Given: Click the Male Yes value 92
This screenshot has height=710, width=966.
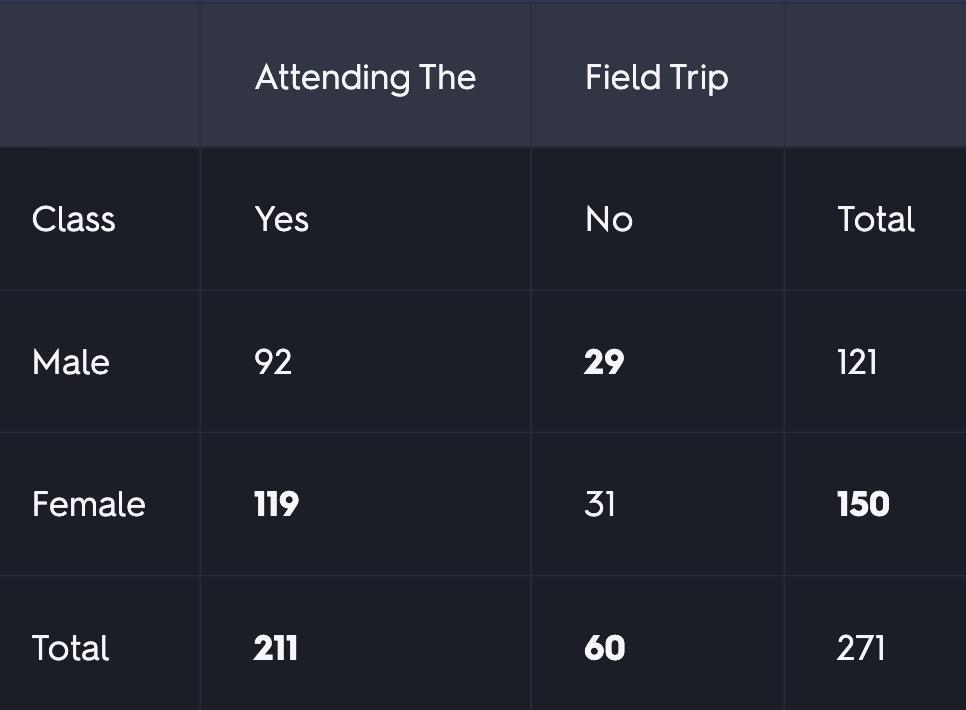Looking at the screenshot, I should point(273,362).
